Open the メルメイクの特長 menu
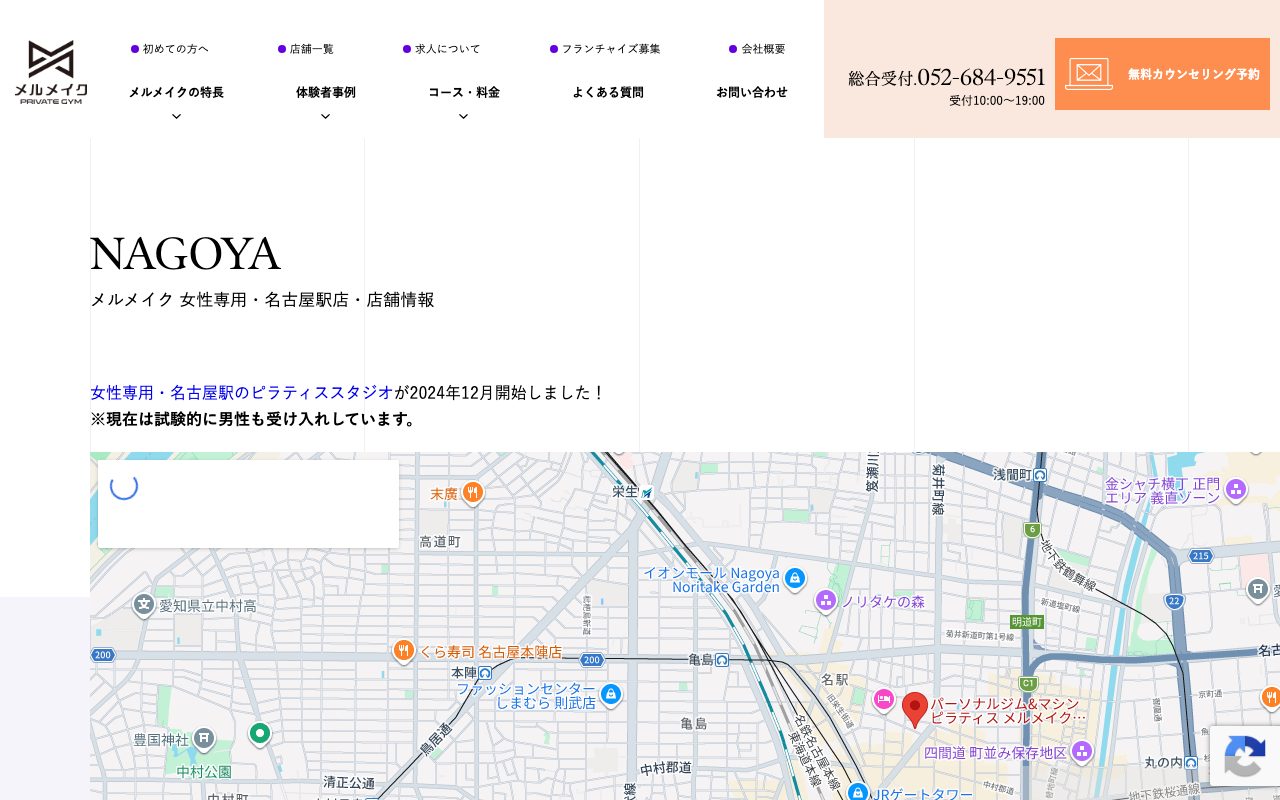Viewport: 1280px width, 800px height. tap(176, 92)
